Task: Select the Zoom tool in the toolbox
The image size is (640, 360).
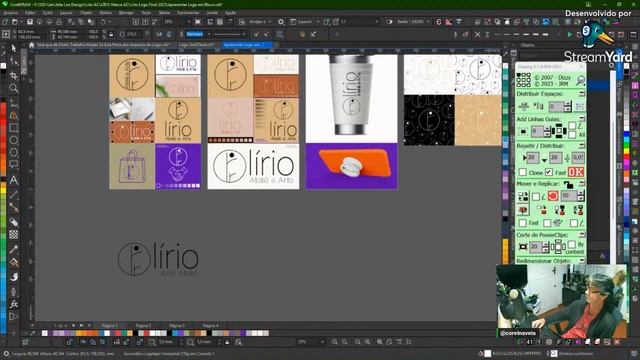Action: click(13, 88)
